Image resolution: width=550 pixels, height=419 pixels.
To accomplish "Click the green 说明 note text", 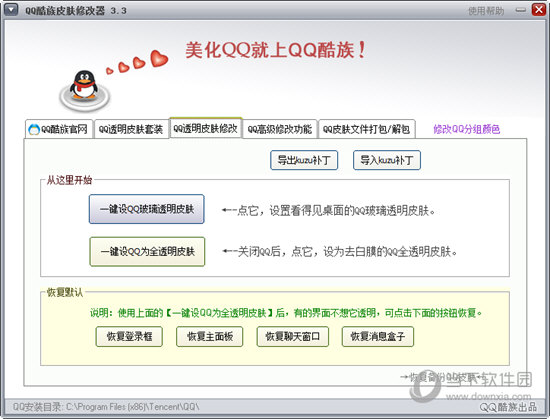I will pos(286,312).
